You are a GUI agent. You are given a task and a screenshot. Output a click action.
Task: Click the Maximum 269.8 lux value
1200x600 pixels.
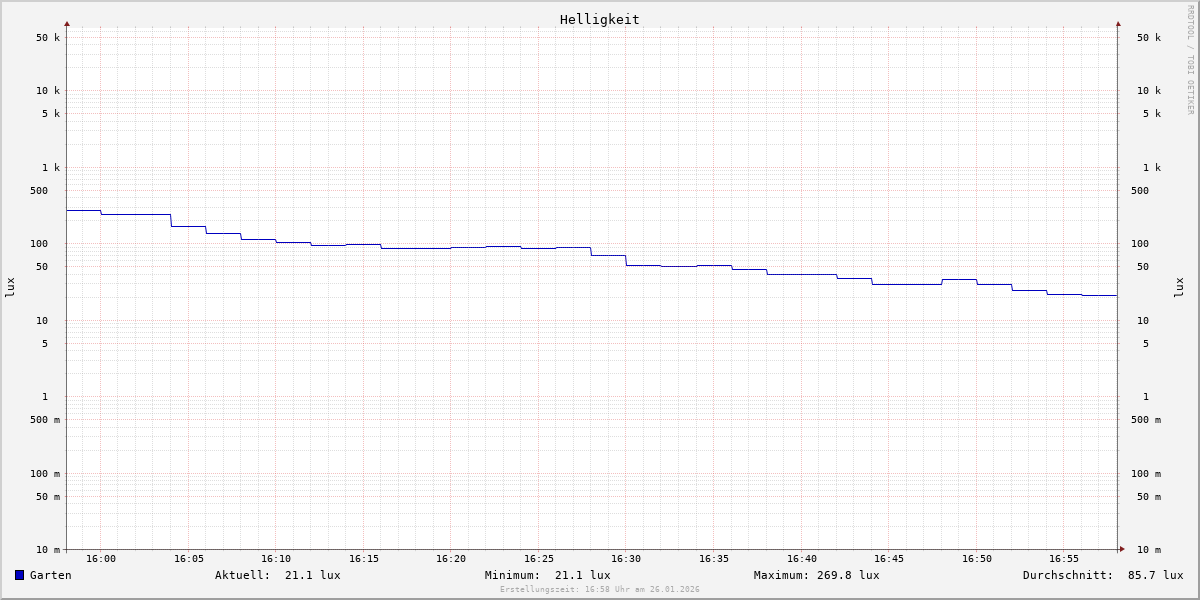(x=848, y=575)
